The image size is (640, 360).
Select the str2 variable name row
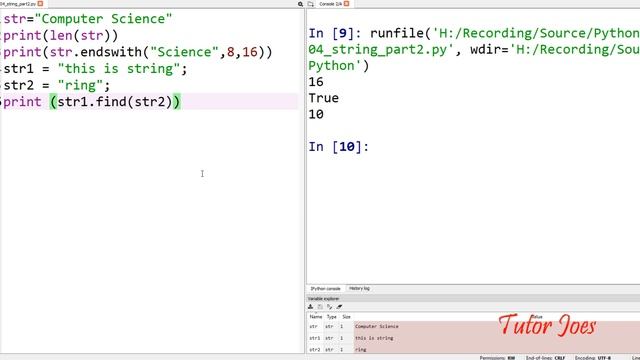tap(314, 349)
